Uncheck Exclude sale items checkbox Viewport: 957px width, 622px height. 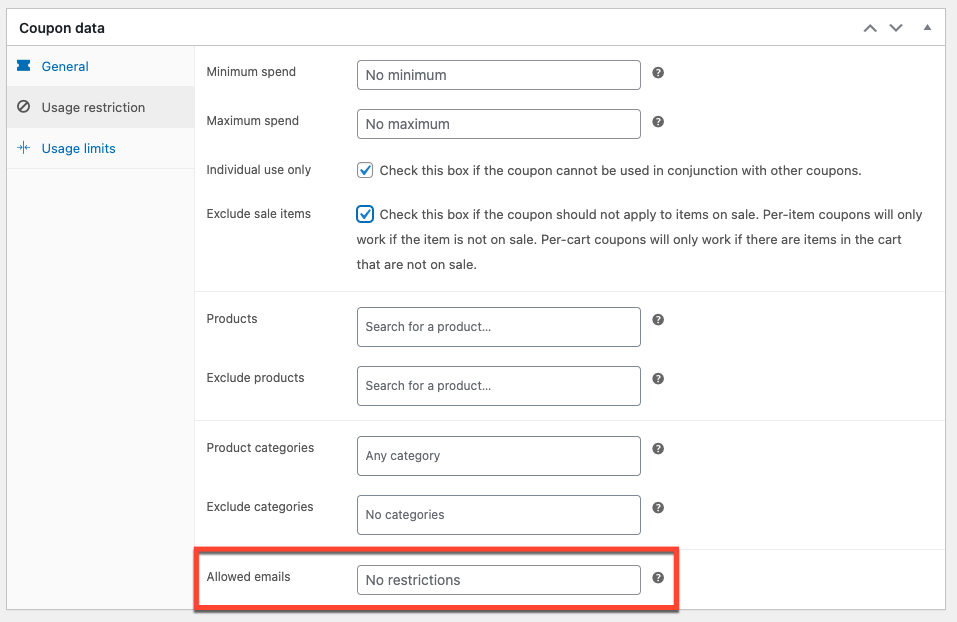click(x=365, y=214)
